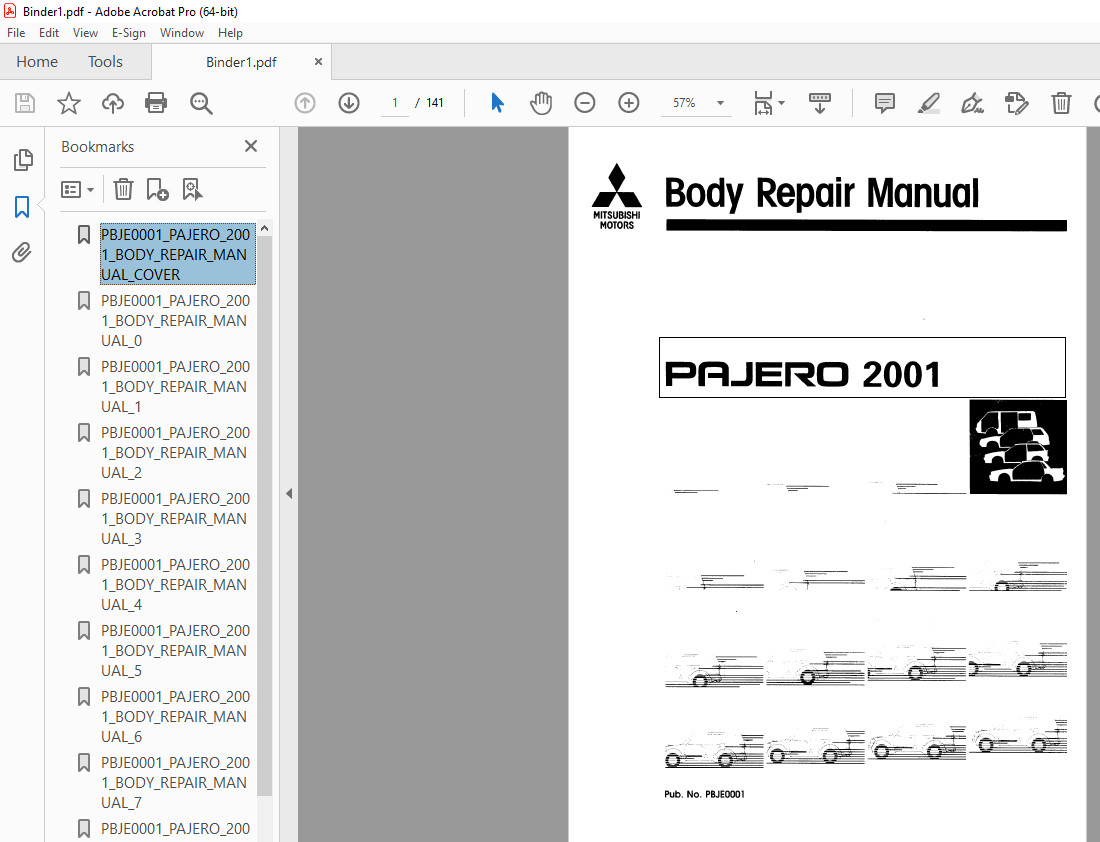Open the Window menu
The height and width of the screenshot is (842, 1100).
click(182, 33)
